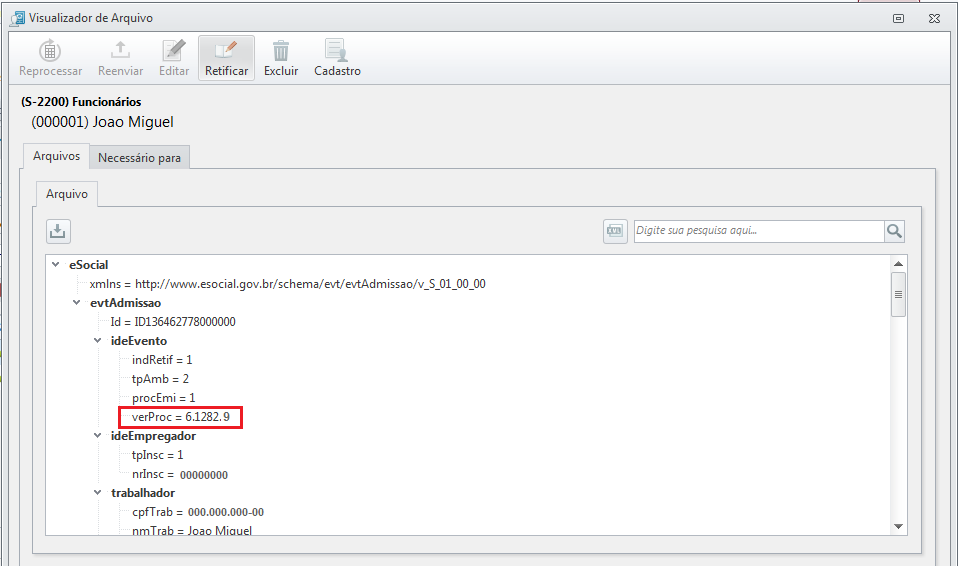959x566 pixels.
Task: Click the Editar pencil icon
Action: pos(174,50)
